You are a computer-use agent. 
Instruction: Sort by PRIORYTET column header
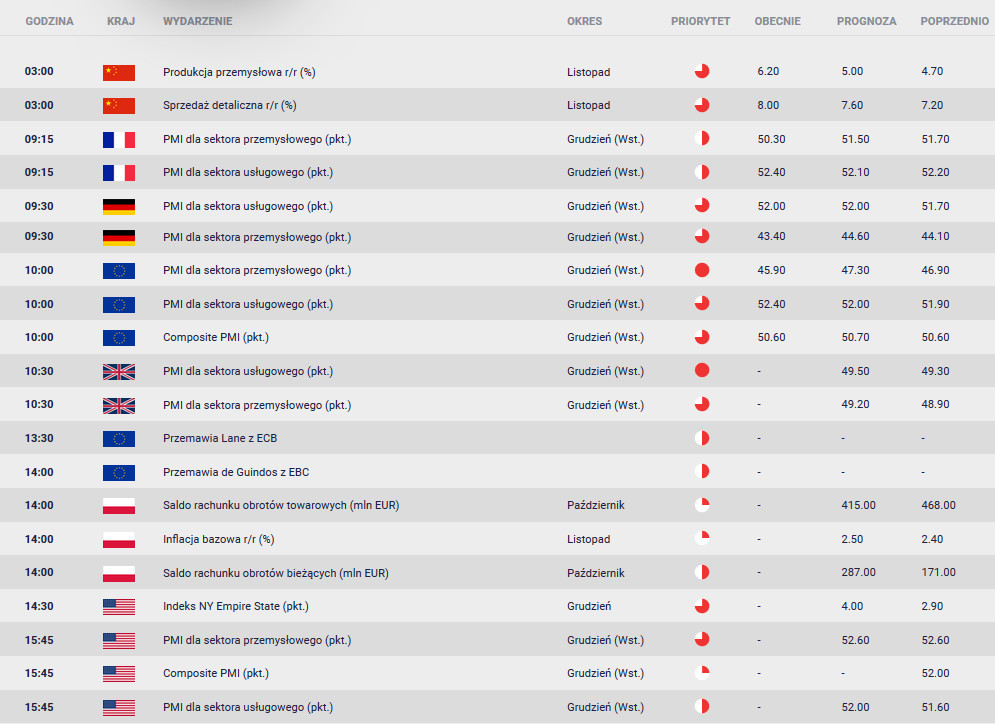[701, 21]
